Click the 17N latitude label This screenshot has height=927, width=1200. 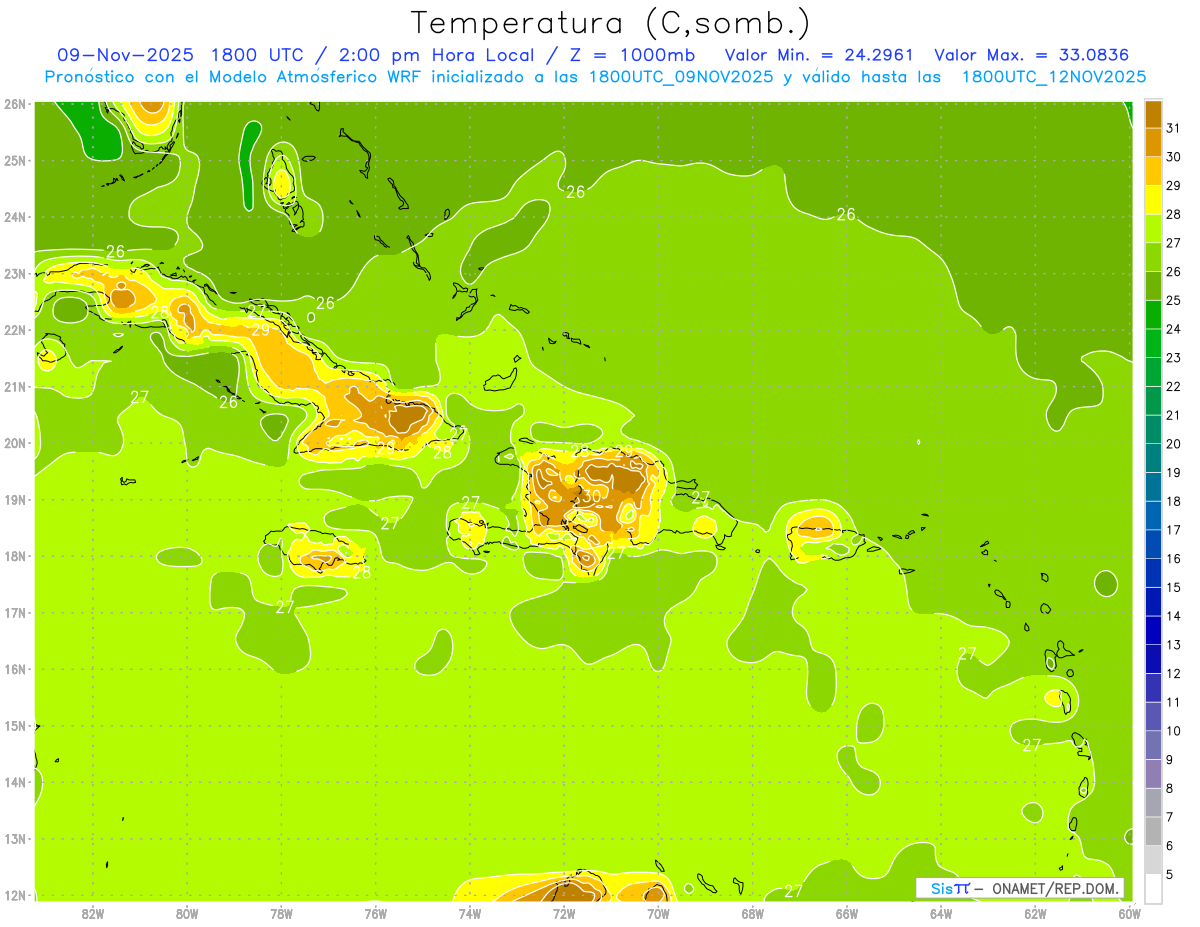click(x=14, y=612)
